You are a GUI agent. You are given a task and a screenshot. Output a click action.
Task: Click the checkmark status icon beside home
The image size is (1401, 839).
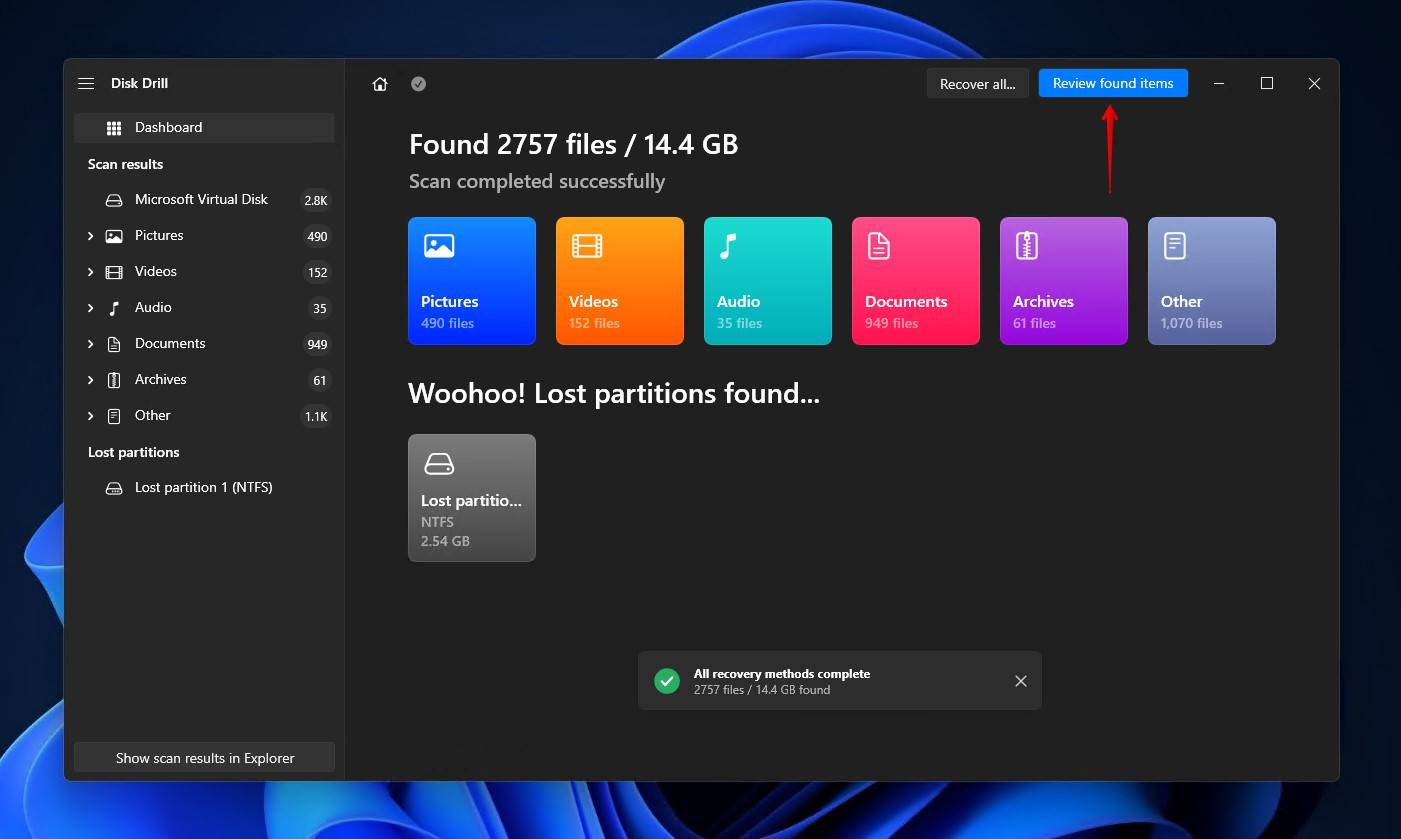point(419,84)
